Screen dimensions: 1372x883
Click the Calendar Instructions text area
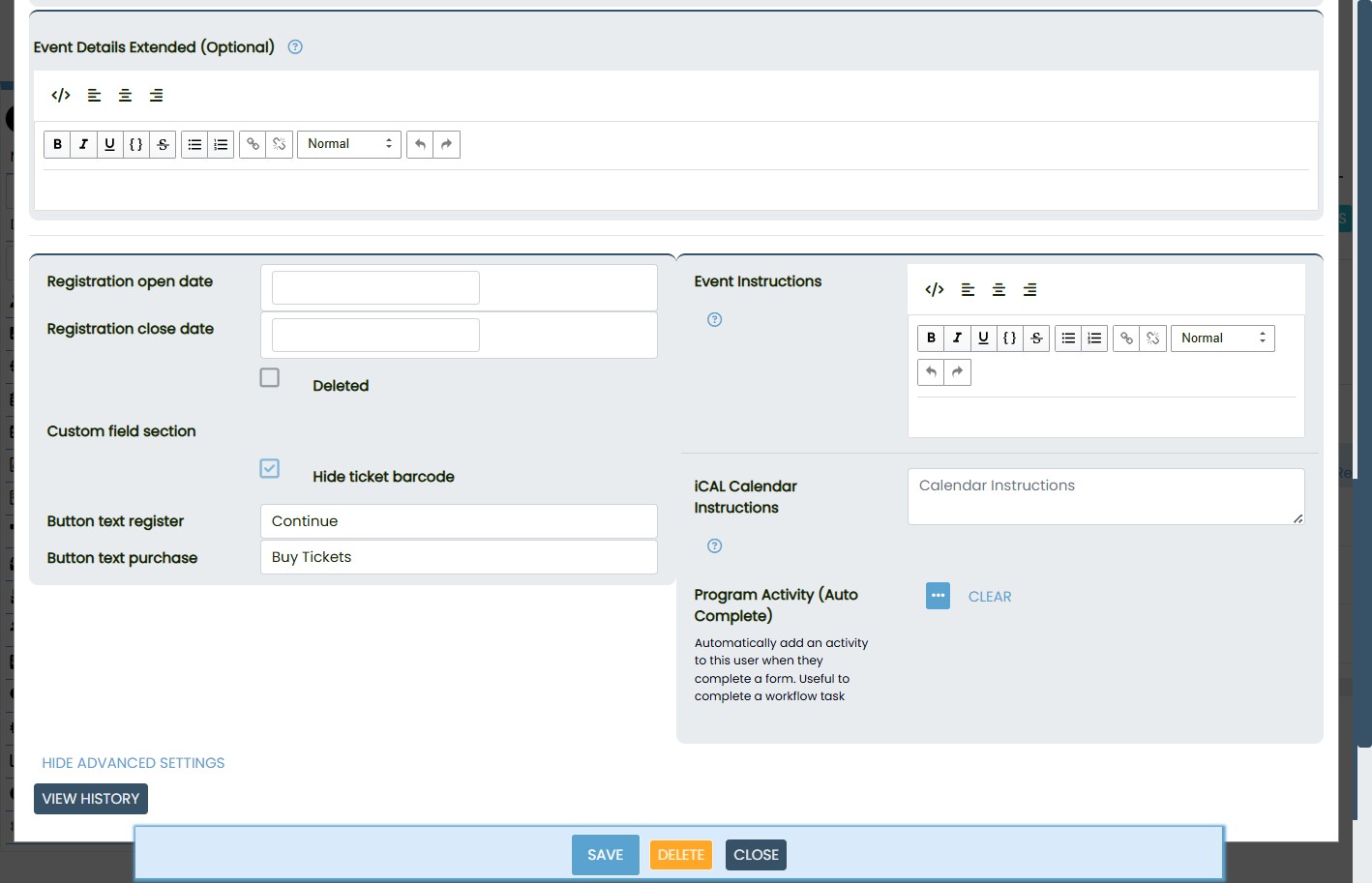point(1105,496)
